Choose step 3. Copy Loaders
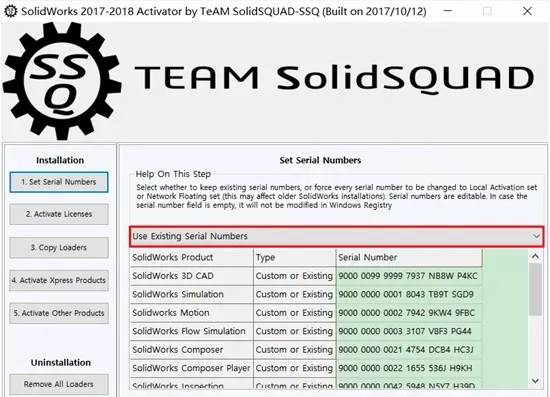The height and width of the screenshot is (397, 550). (59, 248)
